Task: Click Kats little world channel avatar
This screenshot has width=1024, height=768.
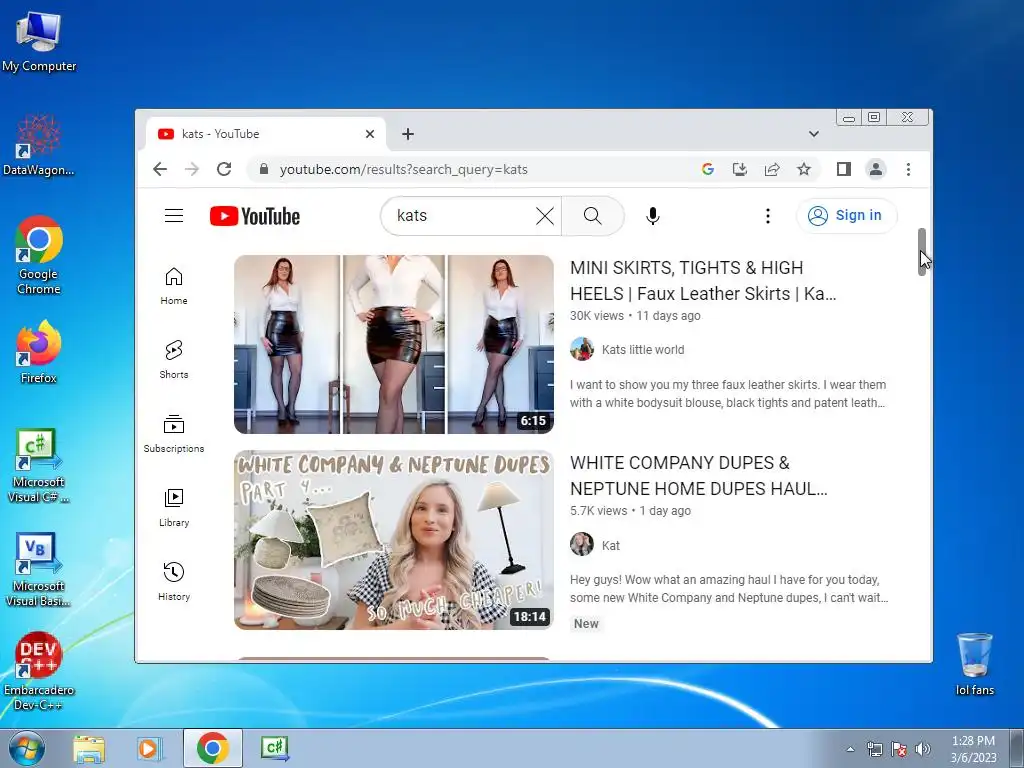Action: 582,349
